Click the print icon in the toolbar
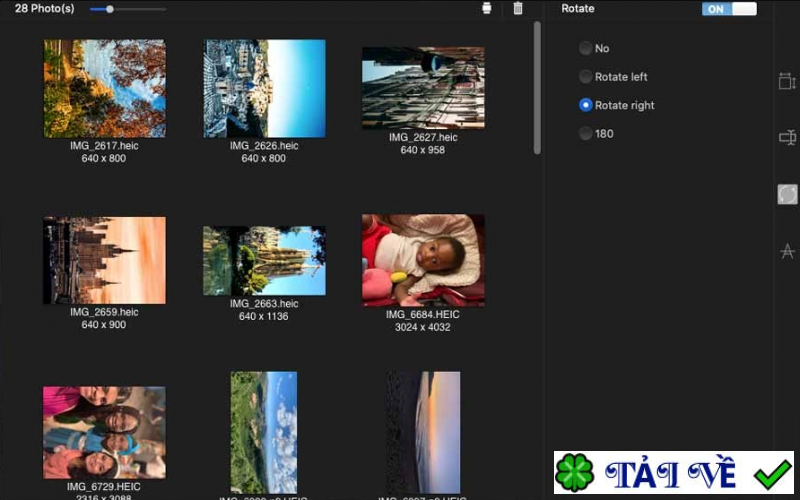This screenshot has width=800, height=500. [x=487, y=9]
